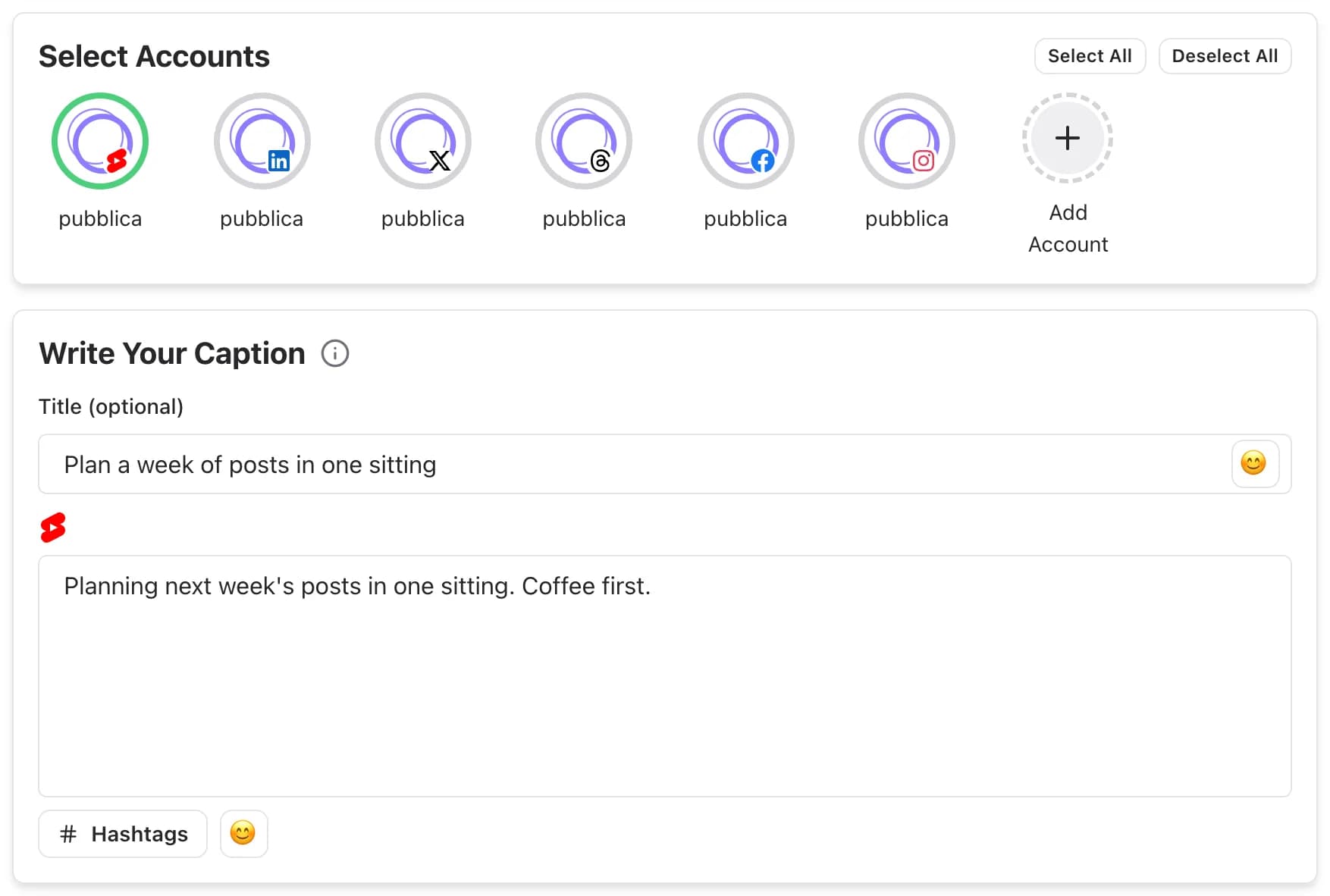Open the Hashtags button

coord(123,834)
